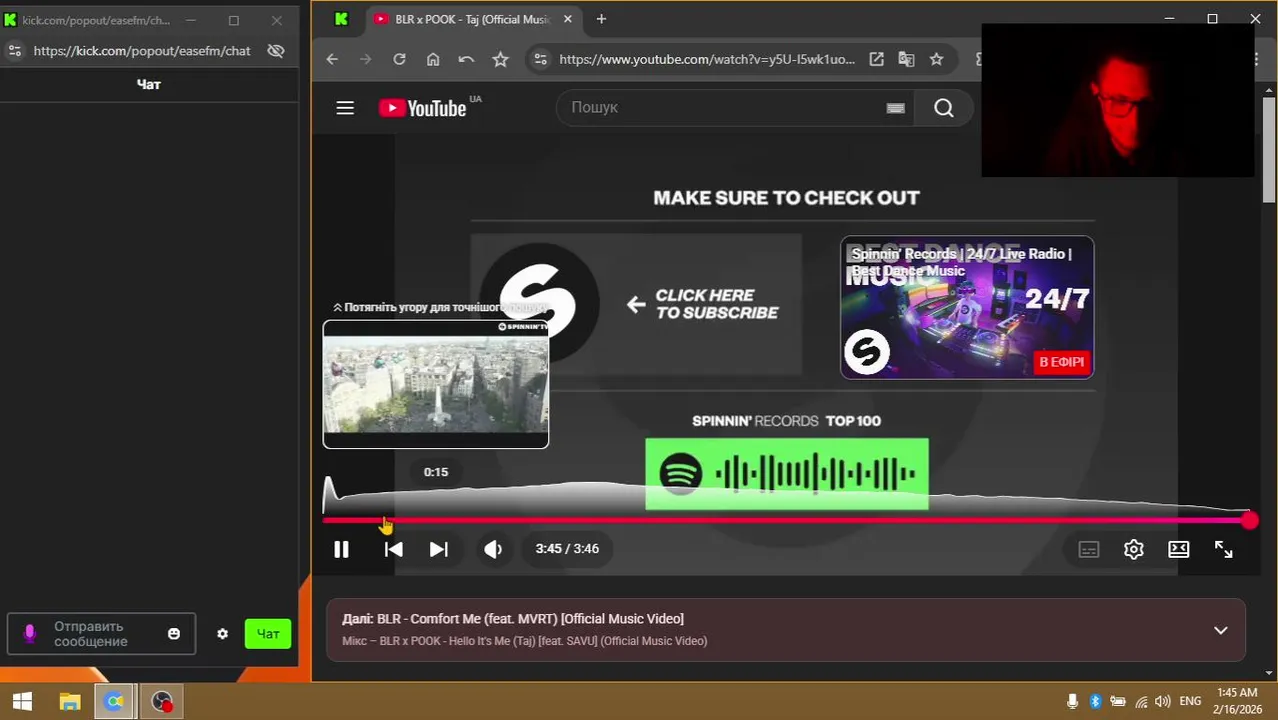The width and height of the screenshot is (1278, 720).
Task: Click the Отправить сообщение chat input
Action: (x=101, y=634)
